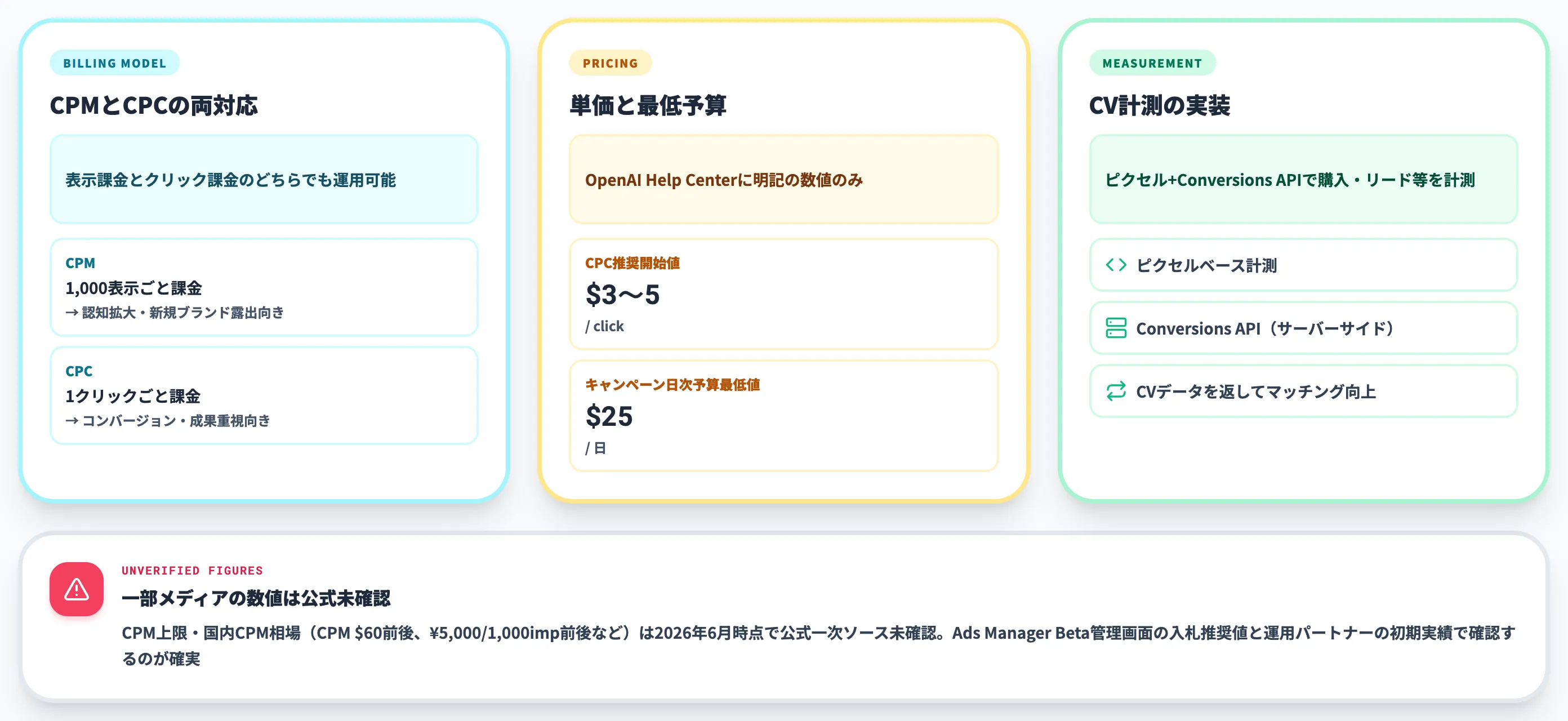This screenshot has width=1568, height=721.
Task: Click the ピクセル+Conversions API summary text
Action: point(1290,180)
